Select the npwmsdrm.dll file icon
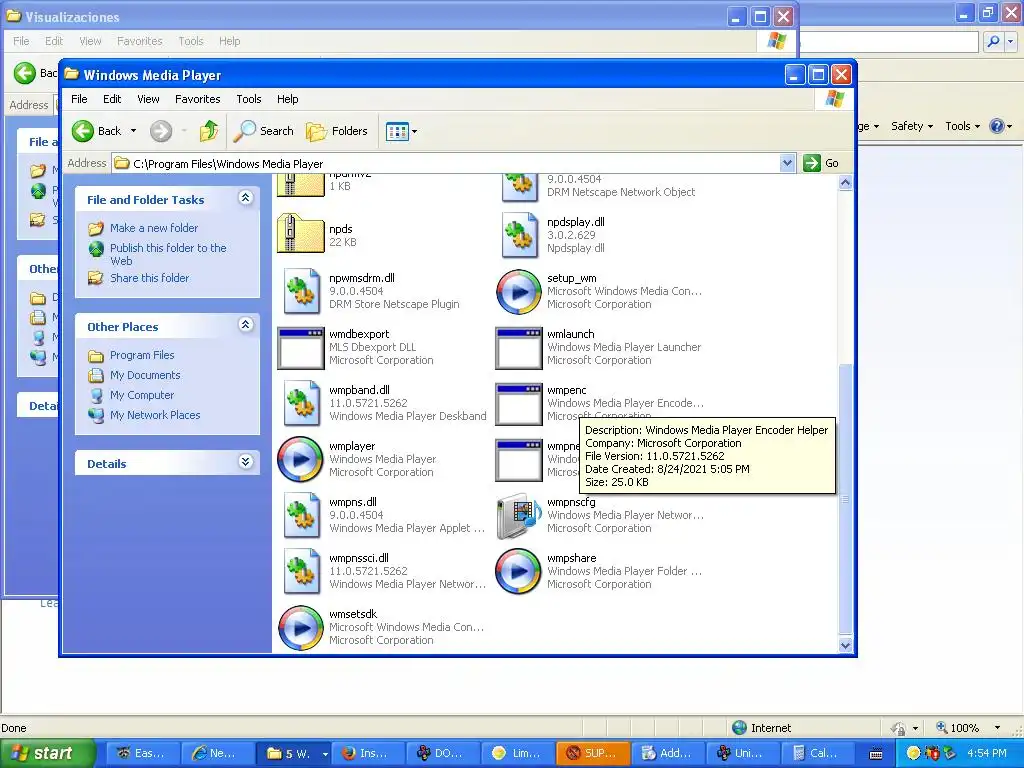The height and width of the screenshot is (768, 1024). point(301,291)
